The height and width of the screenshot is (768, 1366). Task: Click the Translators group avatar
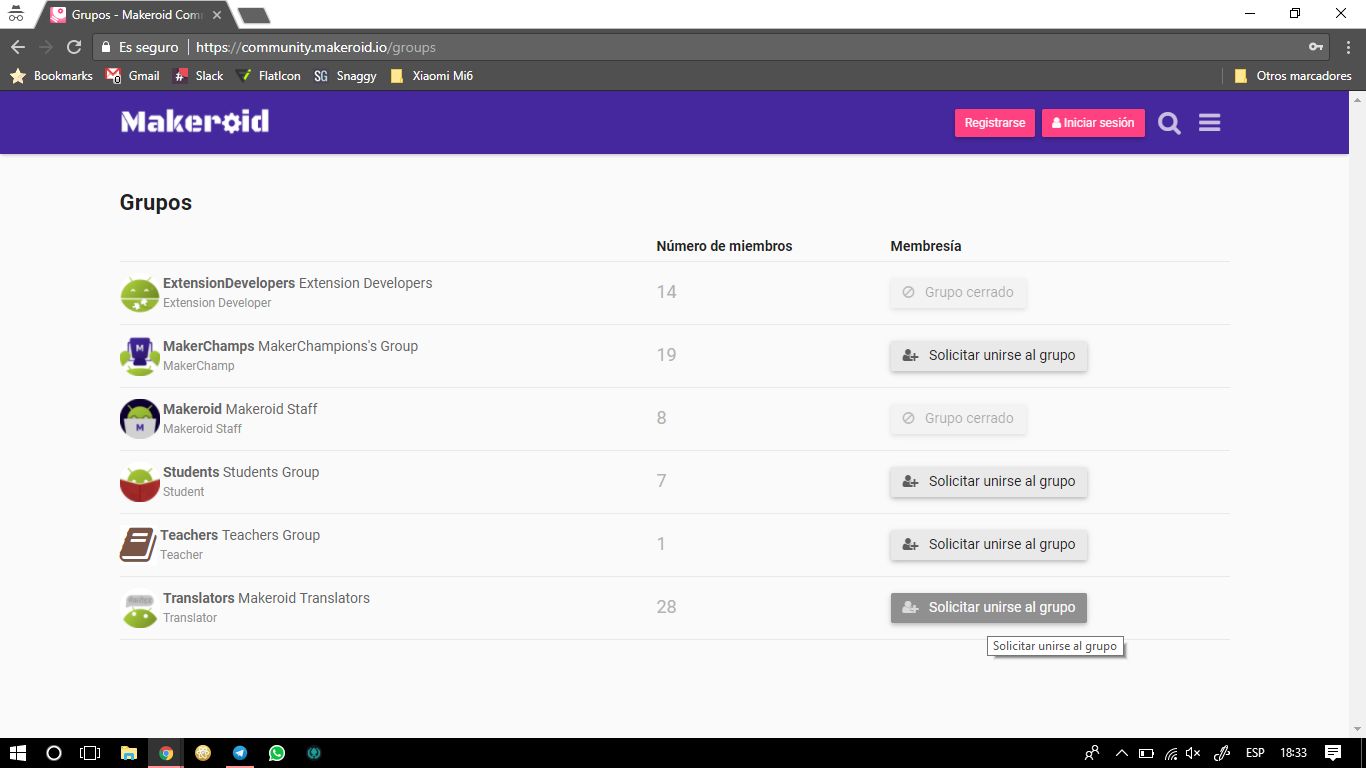pyautogui.click(x=139, y=608)
